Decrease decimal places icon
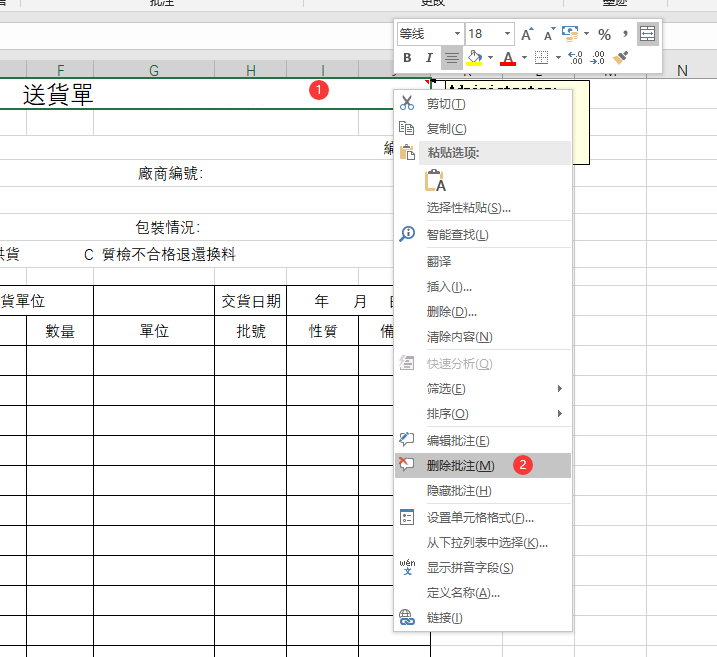 pyautogui.click(x=598, y=58)
